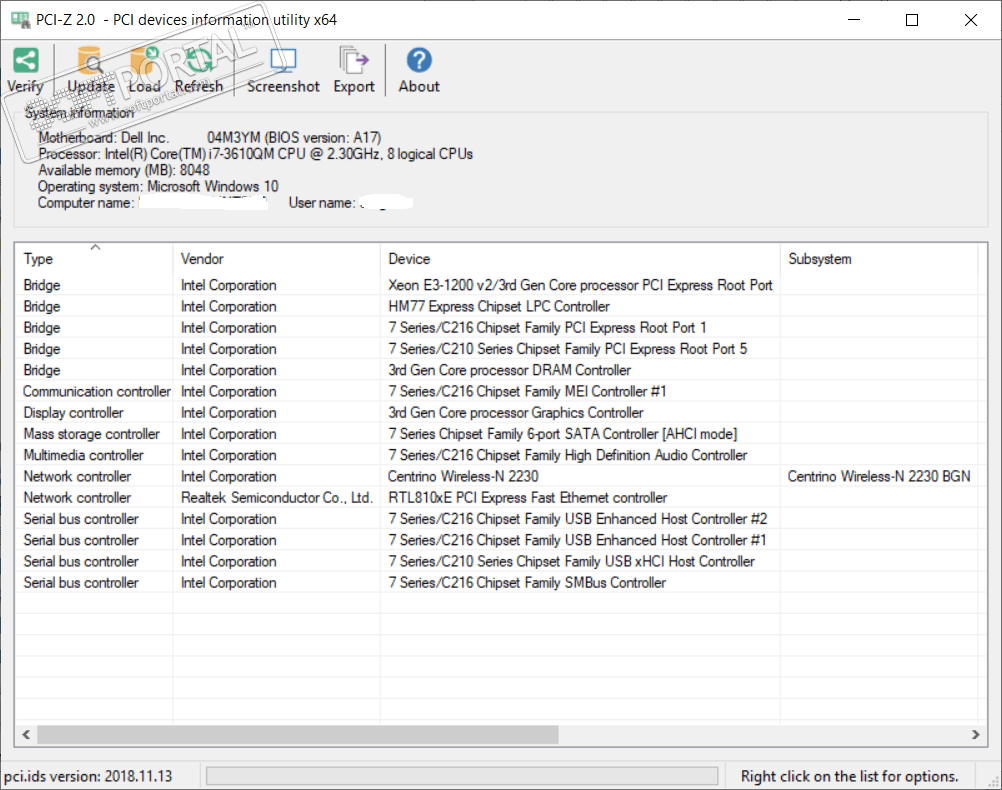Click the Processor information line
This screenshot has width=1002, height=790.
[x=256, y=154]
